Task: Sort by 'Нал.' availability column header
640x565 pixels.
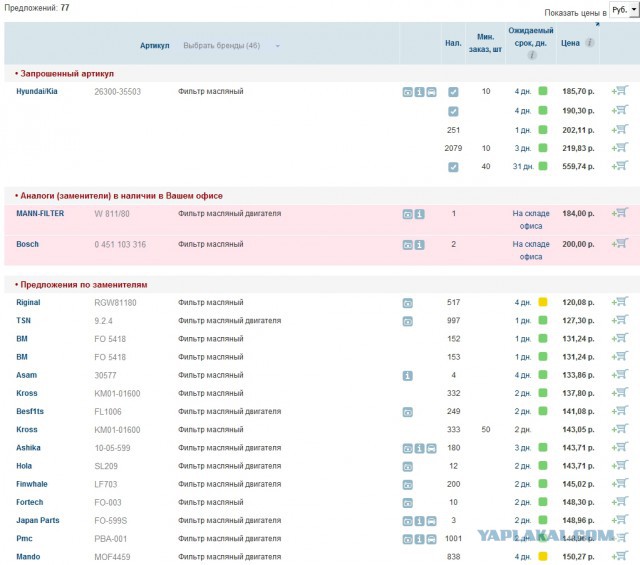Action: (x=453, y=44)
